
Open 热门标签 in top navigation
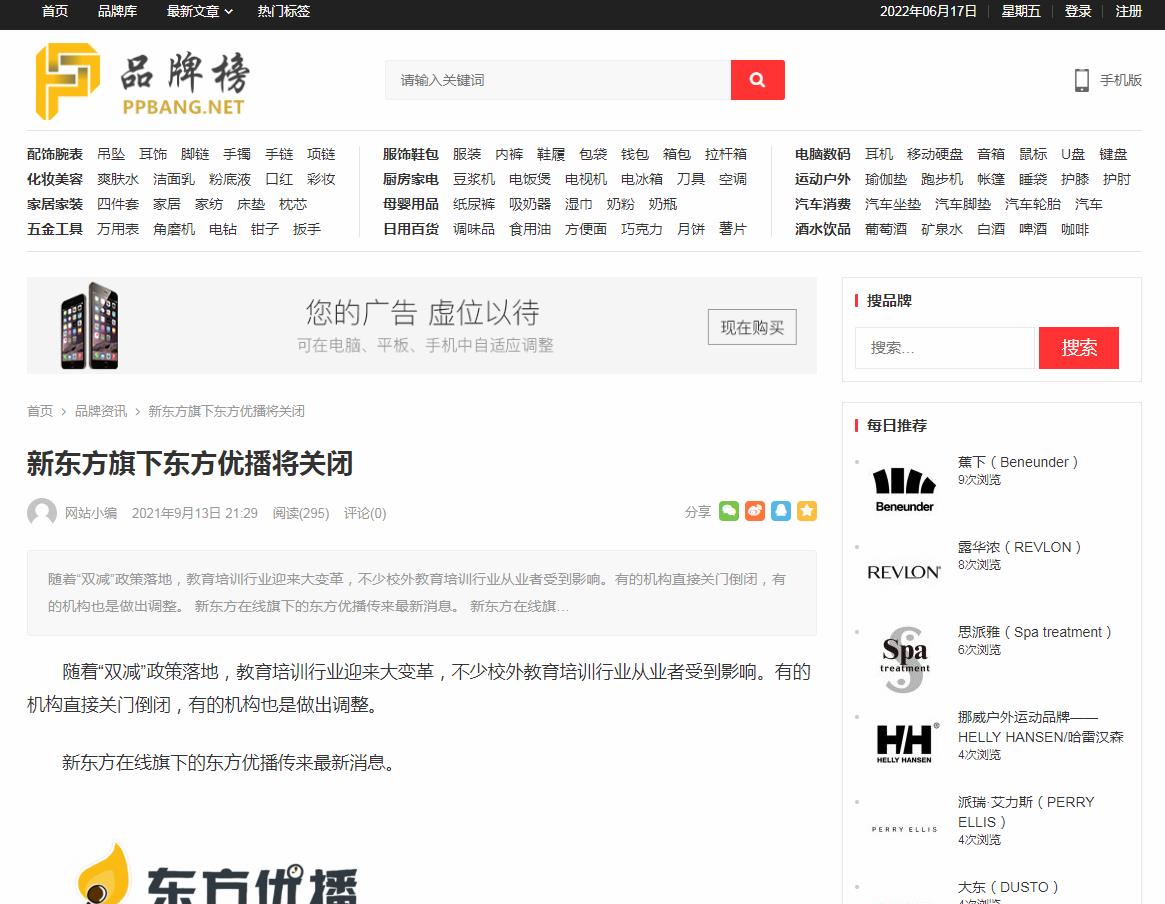pyautogui.click(x=284, y=11)
